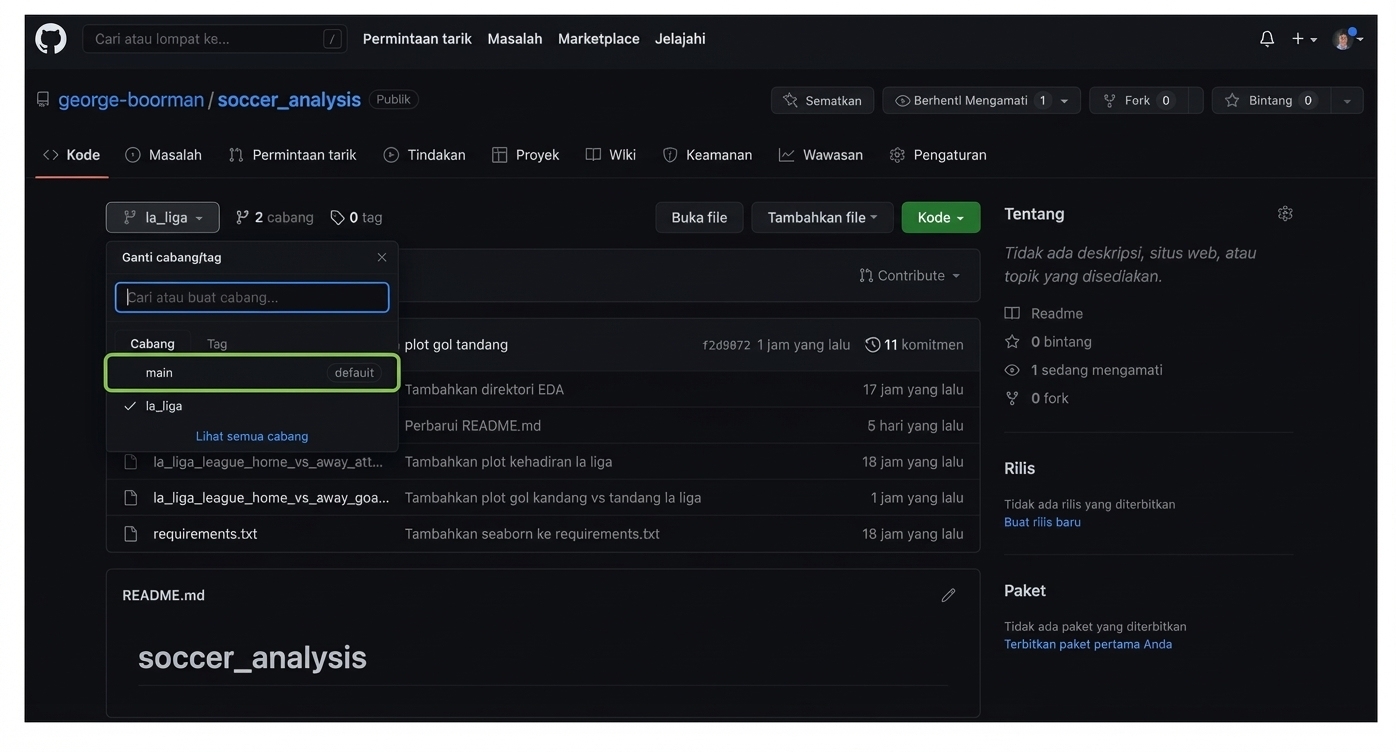The width and height of the screenshot is (1396, 752).
Task: Open 'Perbarui README.md' commit message
Action: click(473, 425)
